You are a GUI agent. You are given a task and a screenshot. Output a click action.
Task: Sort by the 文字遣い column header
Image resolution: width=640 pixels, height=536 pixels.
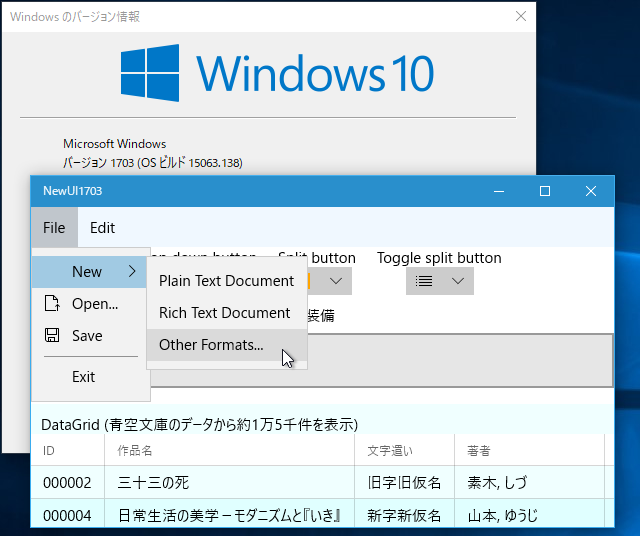pyautogui.click(x=404, y=450)
